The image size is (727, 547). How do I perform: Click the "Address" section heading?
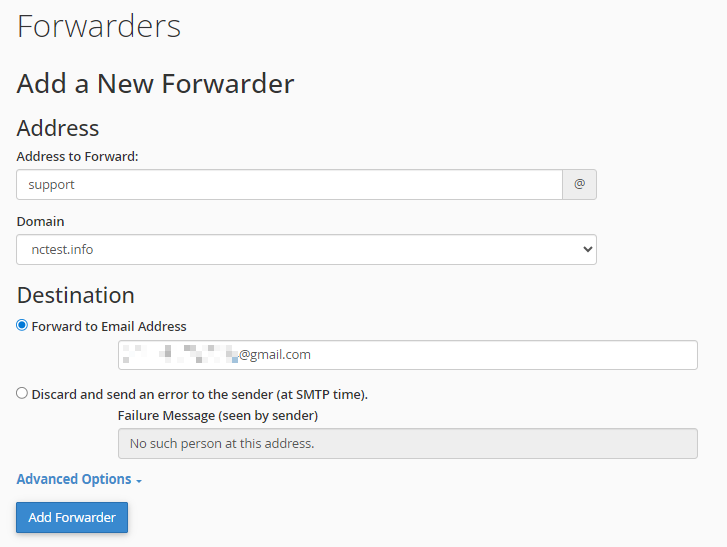coord(58,128)
